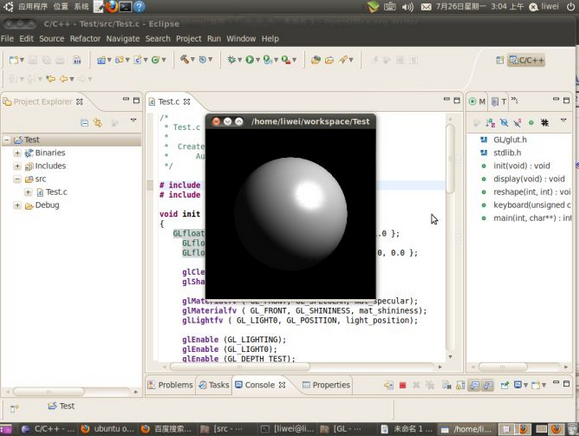Open the Open Console dropdown

pos(544,385)
